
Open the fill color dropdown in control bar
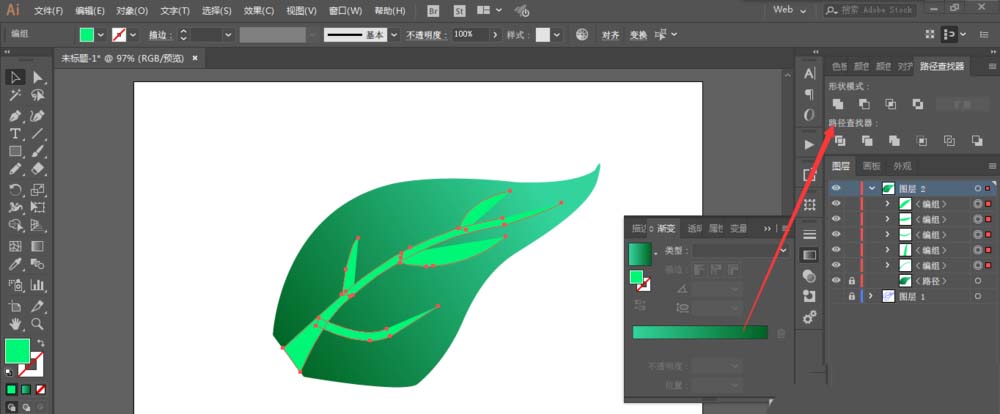pyautogui.click(x=101, y=34)
